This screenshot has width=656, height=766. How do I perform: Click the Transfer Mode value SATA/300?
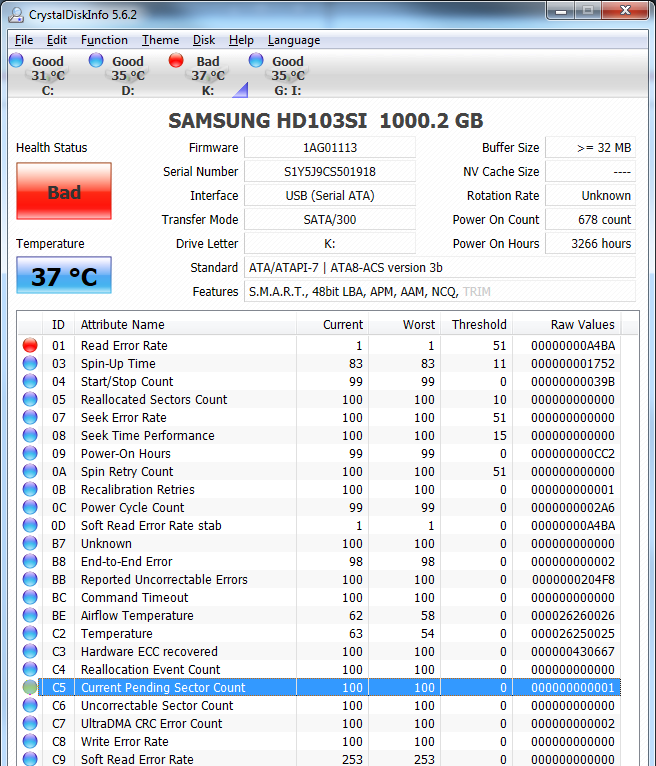pos(330,219)
